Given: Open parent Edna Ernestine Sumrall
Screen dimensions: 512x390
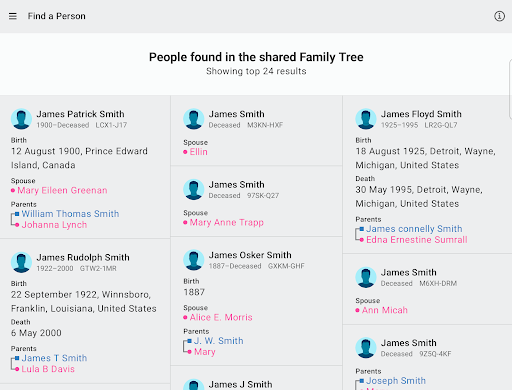Looking at the screenshot, I should pos(417,240).
